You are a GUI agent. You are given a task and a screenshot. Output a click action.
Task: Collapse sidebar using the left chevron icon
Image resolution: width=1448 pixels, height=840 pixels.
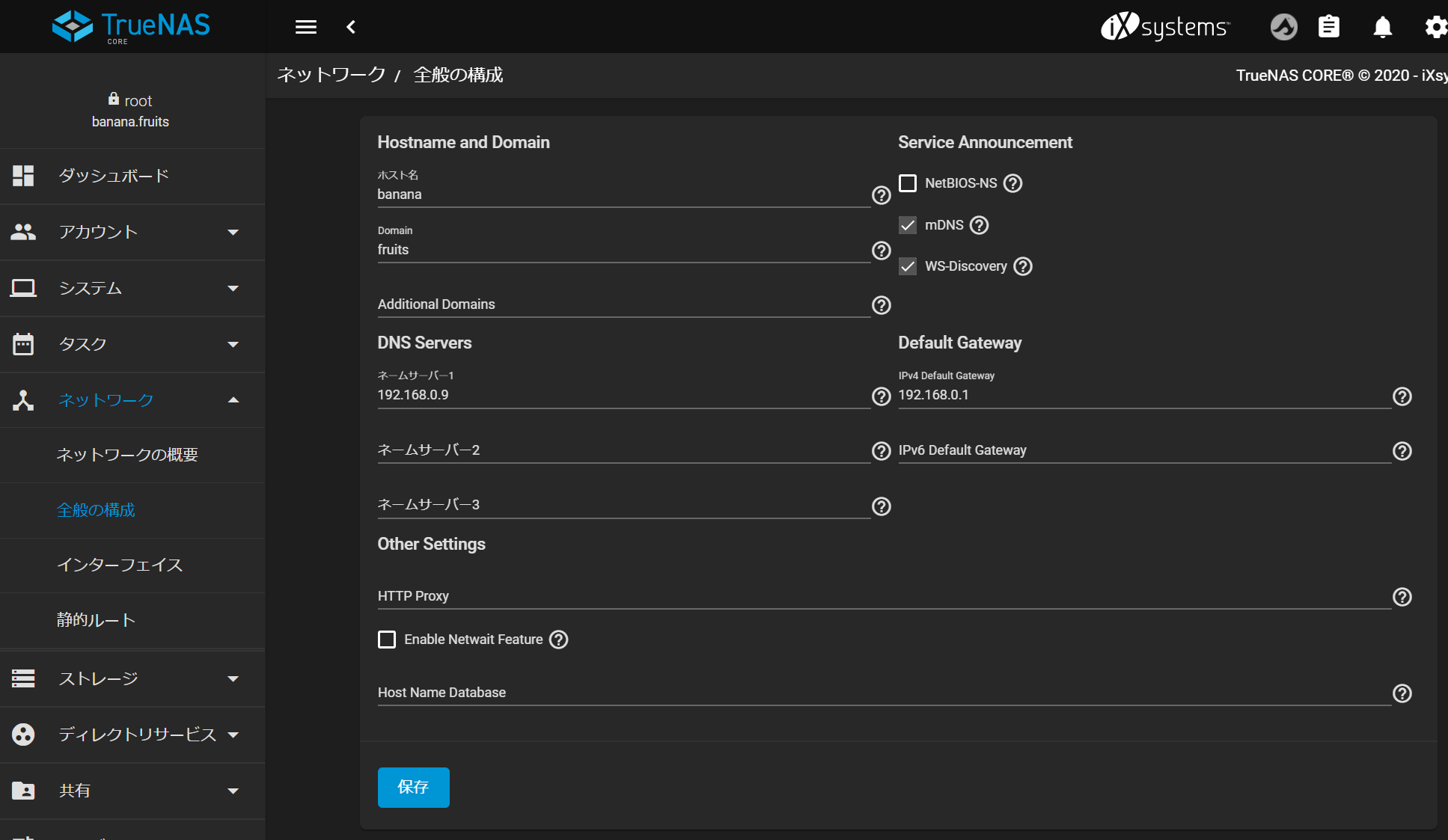[351, 27]
